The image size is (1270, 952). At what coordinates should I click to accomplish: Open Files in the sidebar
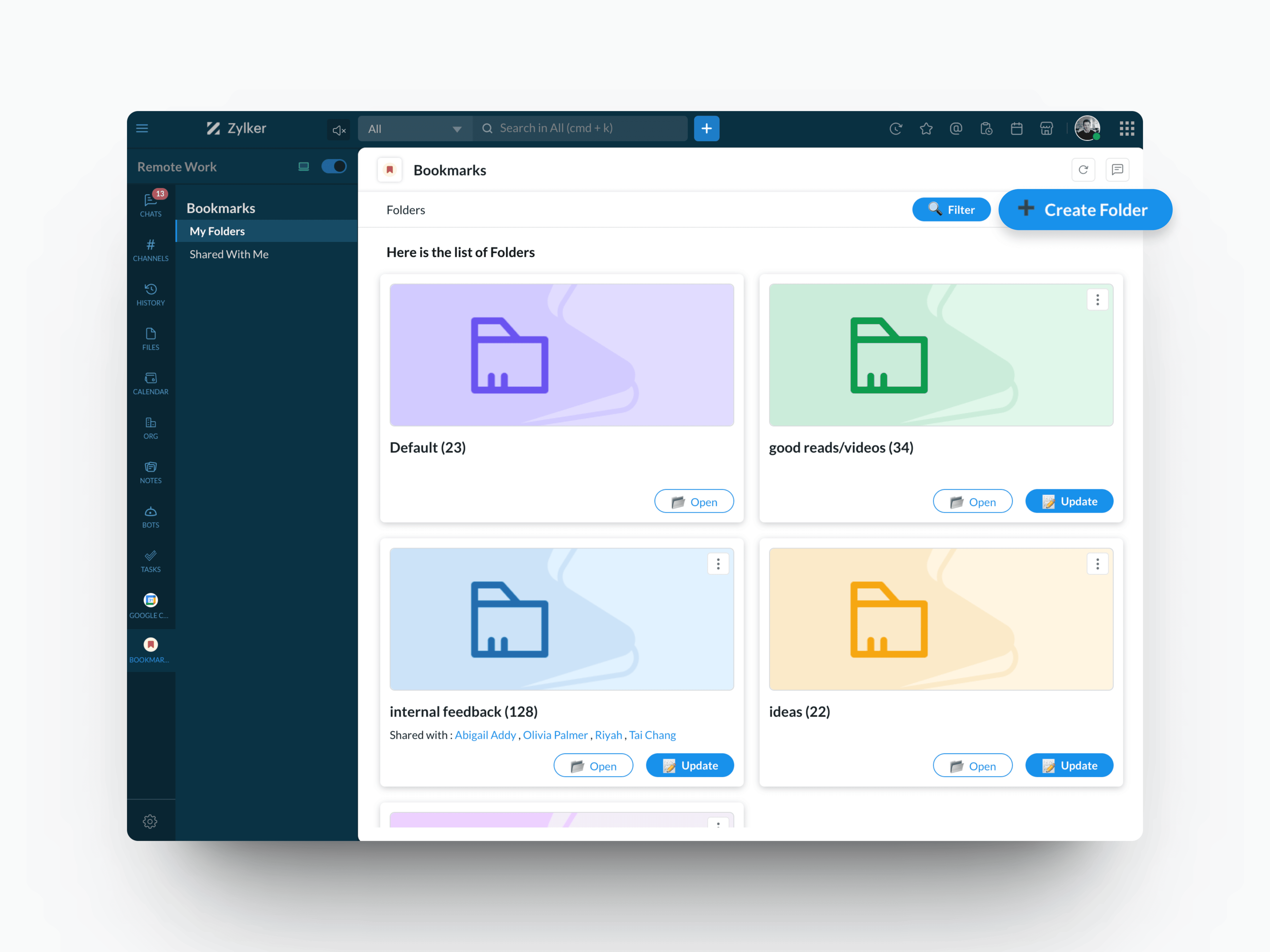150,339
